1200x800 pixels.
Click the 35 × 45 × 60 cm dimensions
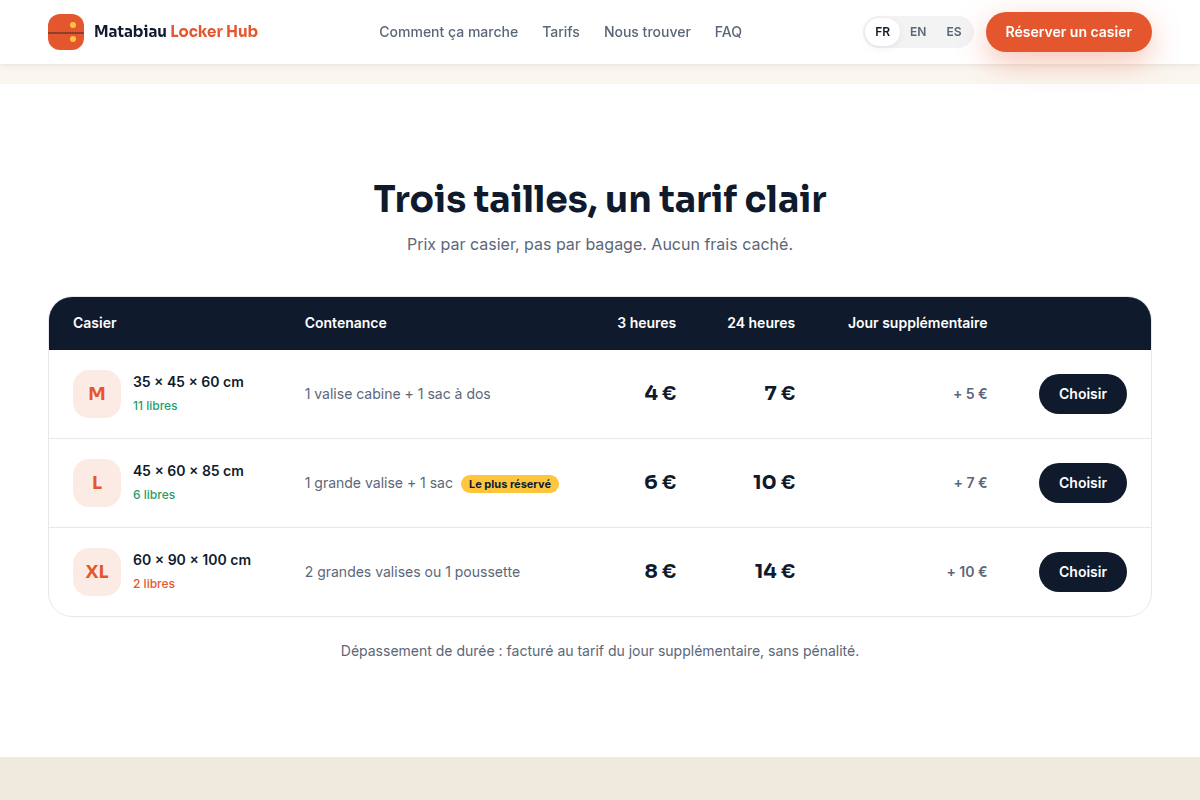pyautogui.click(x=188, y=382)
